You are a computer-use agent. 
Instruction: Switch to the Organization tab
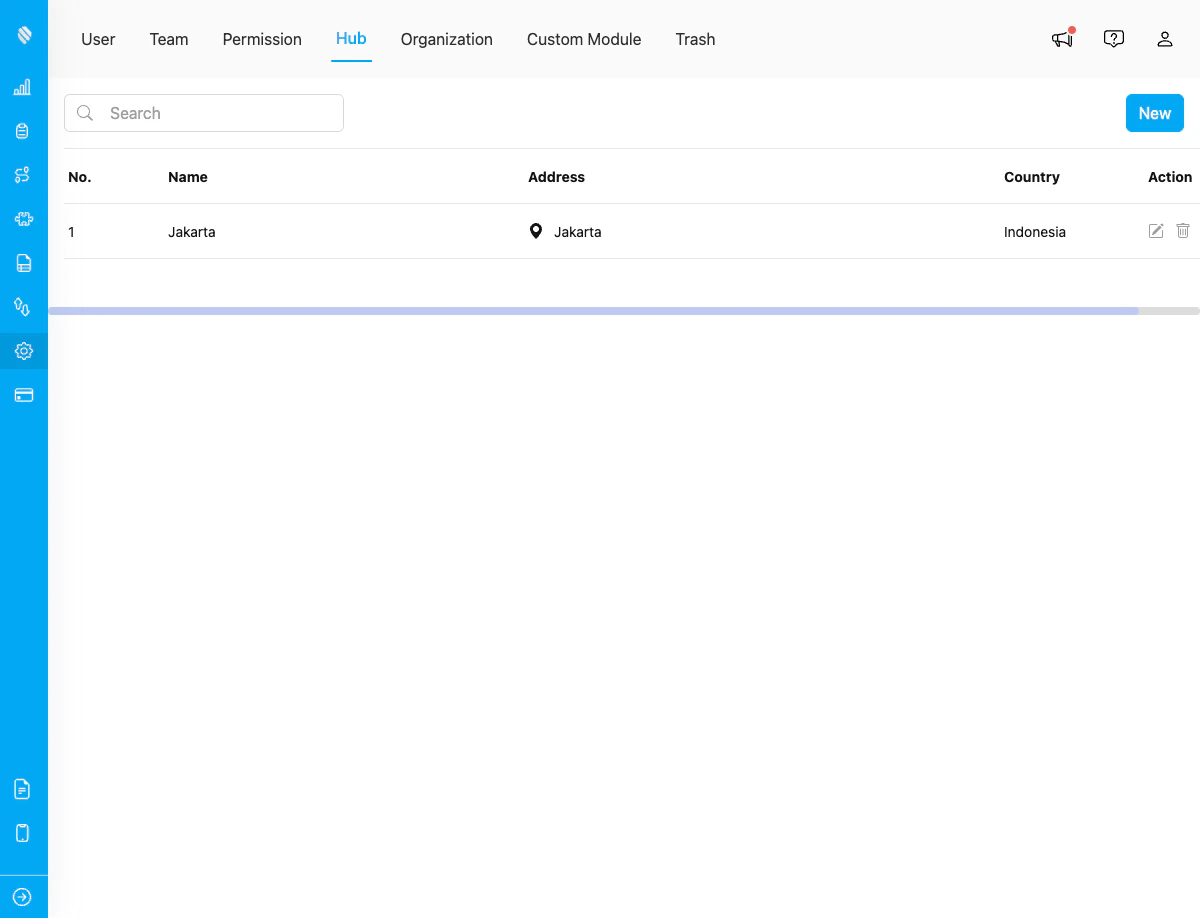447,39
